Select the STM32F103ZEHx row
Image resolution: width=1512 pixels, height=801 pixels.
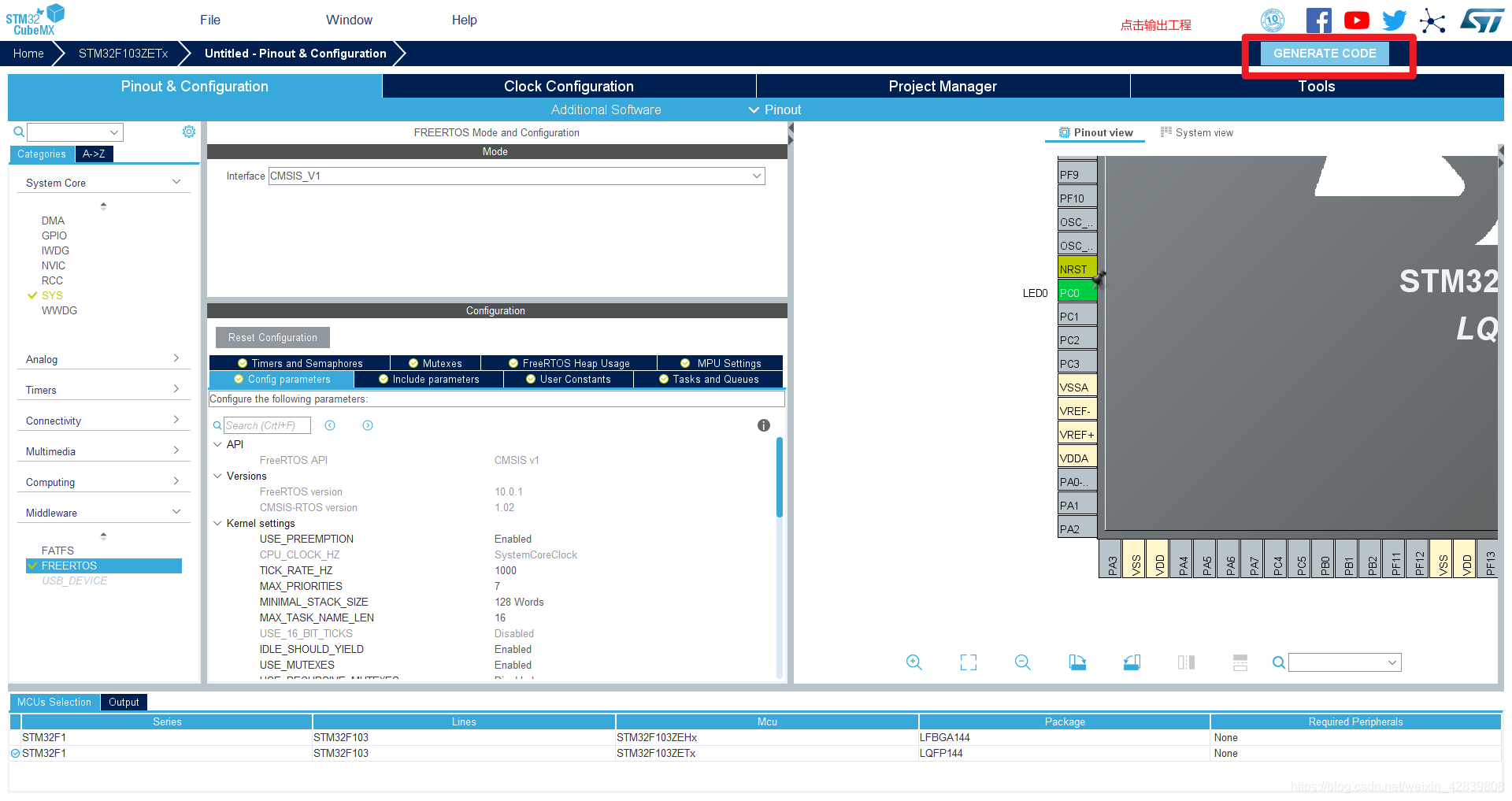pyautogui.click(x=756, y=737)
